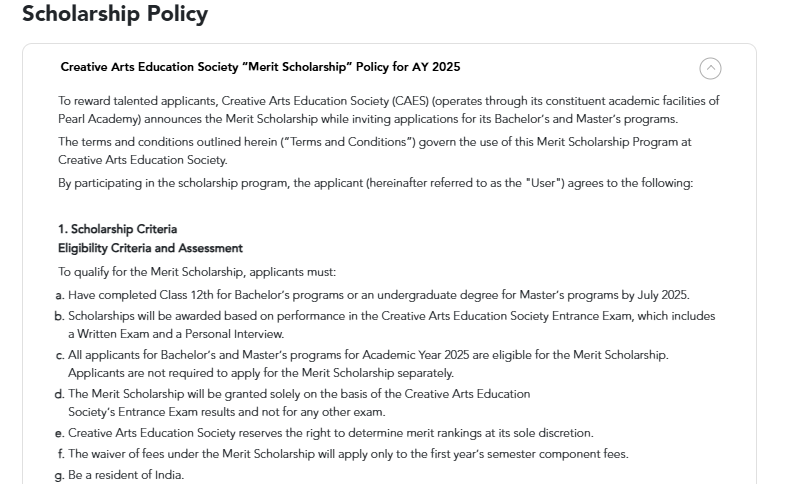This screenshot has width=802, height=484.
Task: Click item c about Academic Year 2025 eligibility
Action: tap(368, 355)
